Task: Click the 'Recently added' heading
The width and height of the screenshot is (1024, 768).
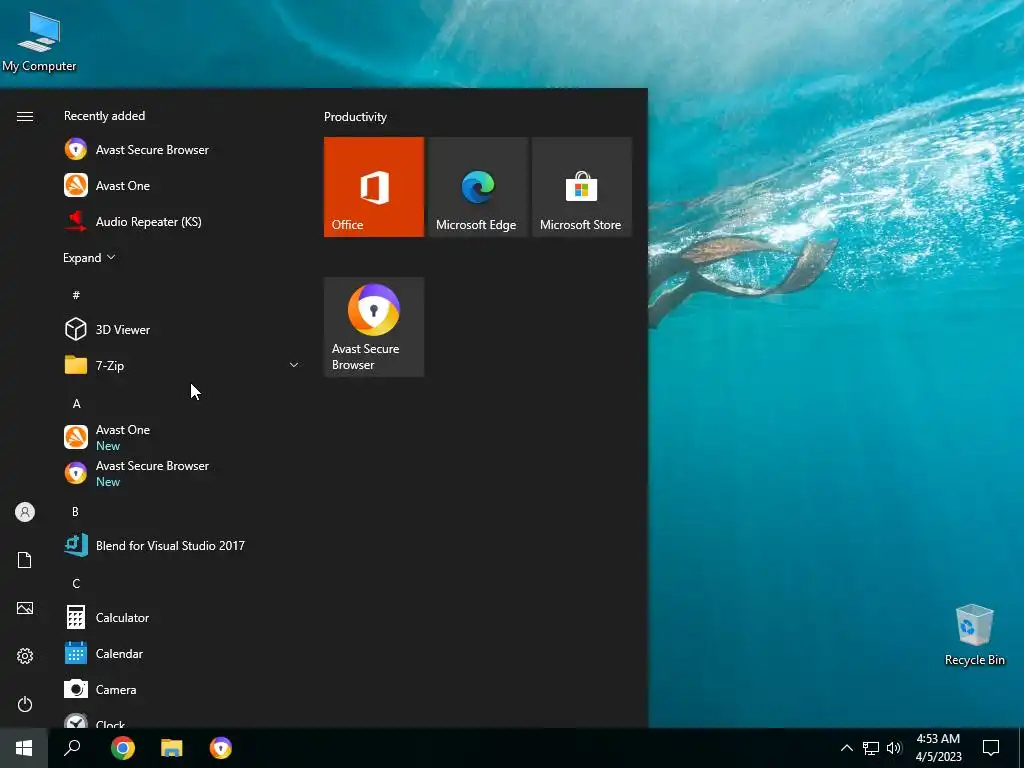Action: (104, 116)
